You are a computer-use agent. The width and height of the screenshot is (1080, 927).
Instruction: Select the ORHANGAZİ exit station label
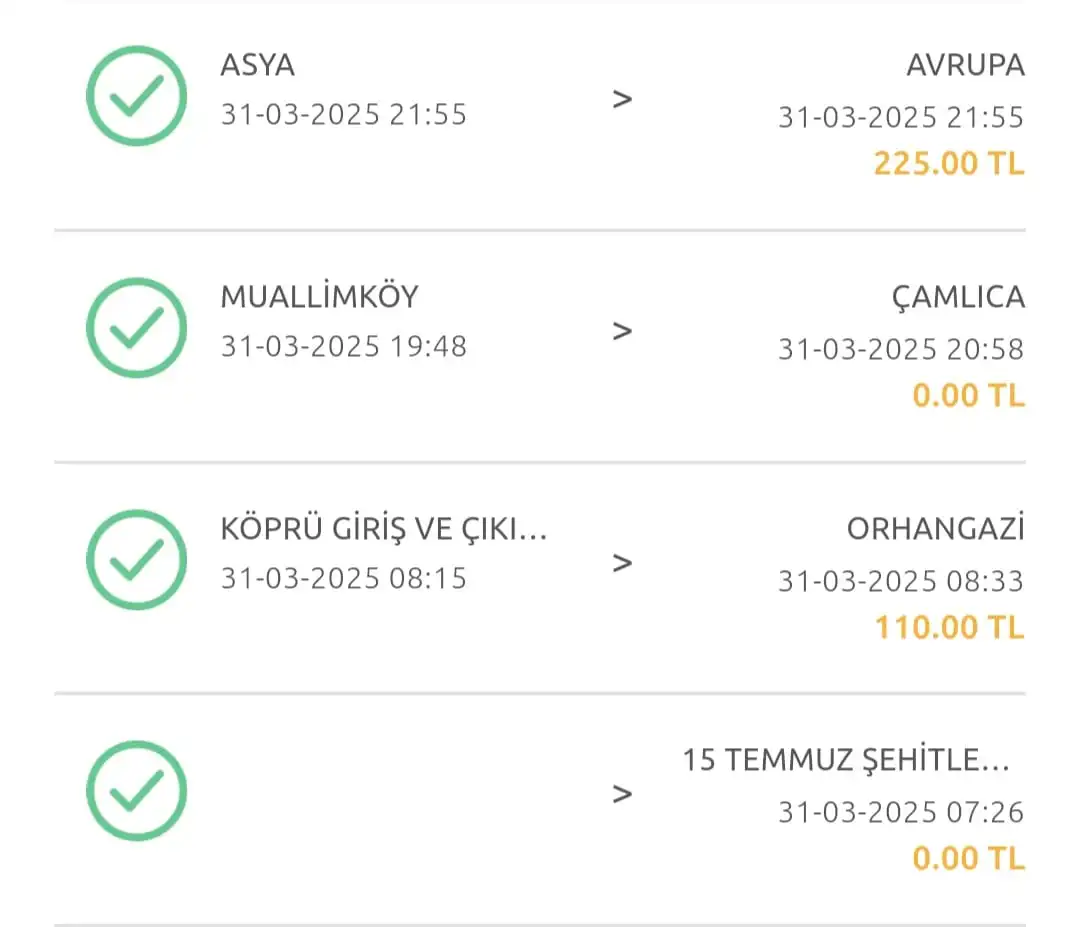point(935,529)
